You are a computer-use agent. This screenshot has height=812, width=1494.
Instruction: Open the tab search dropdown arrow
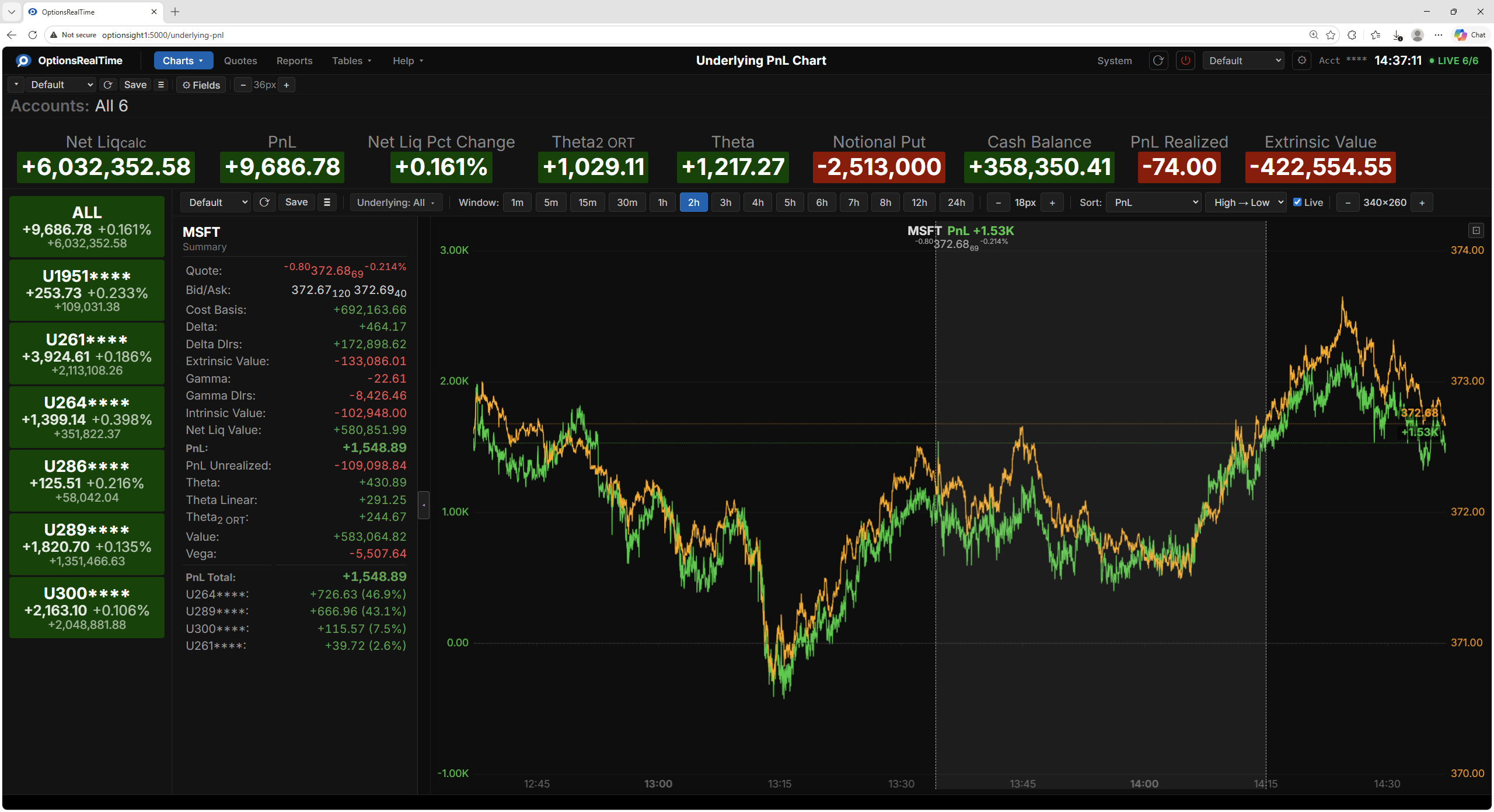(x=12, y=12)
